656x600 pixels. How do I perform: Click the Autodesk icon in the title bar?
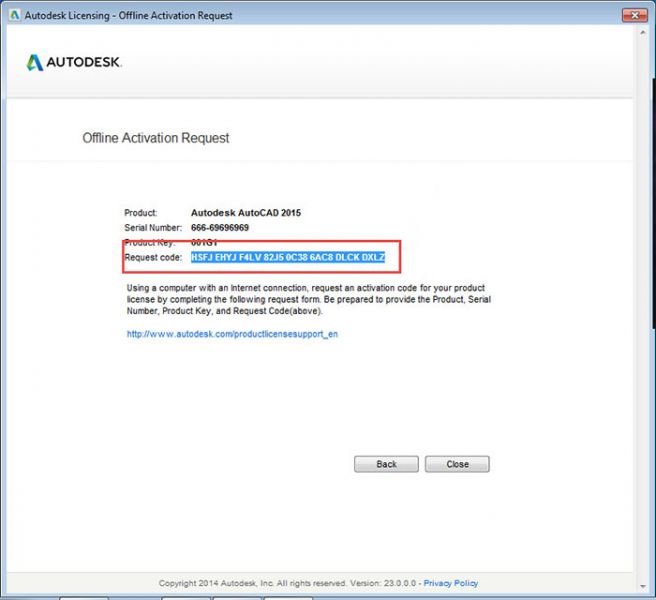click(x=15, y=15)
